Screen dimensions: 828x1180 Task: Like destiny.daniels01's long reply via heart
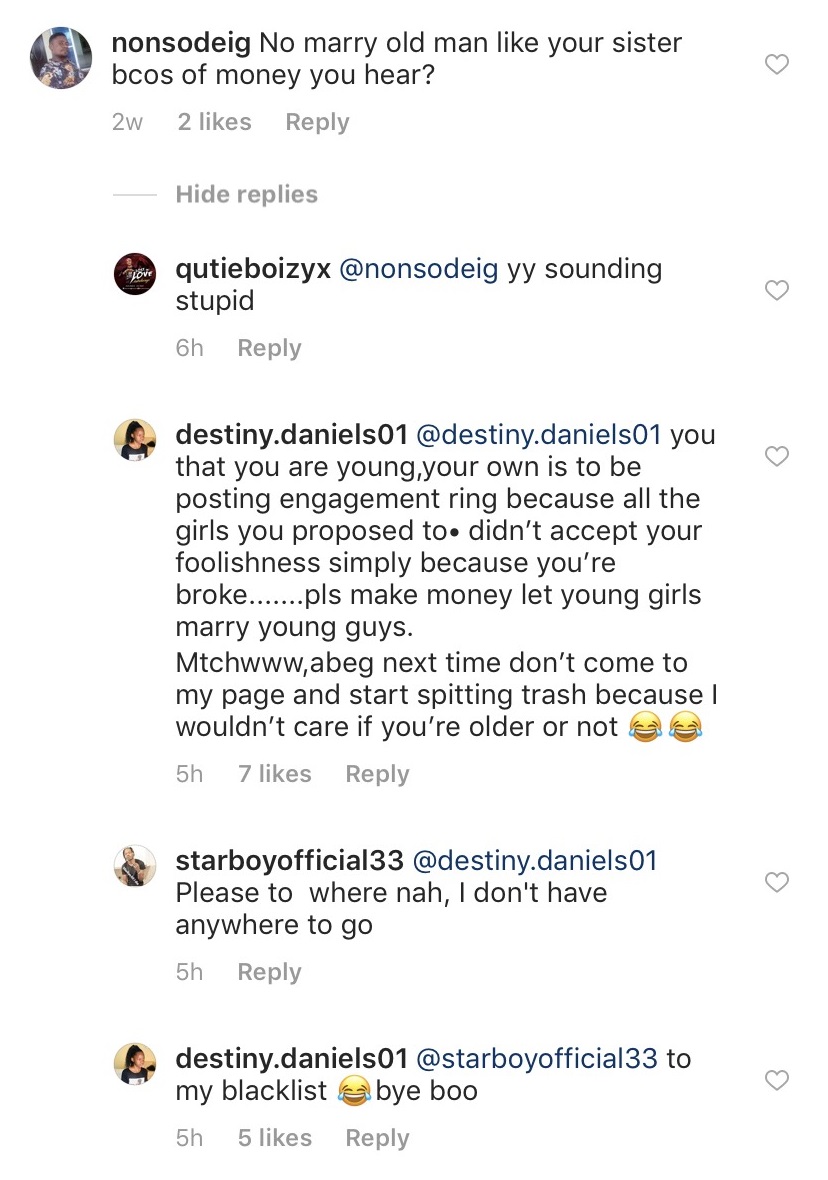coord(776,457)
